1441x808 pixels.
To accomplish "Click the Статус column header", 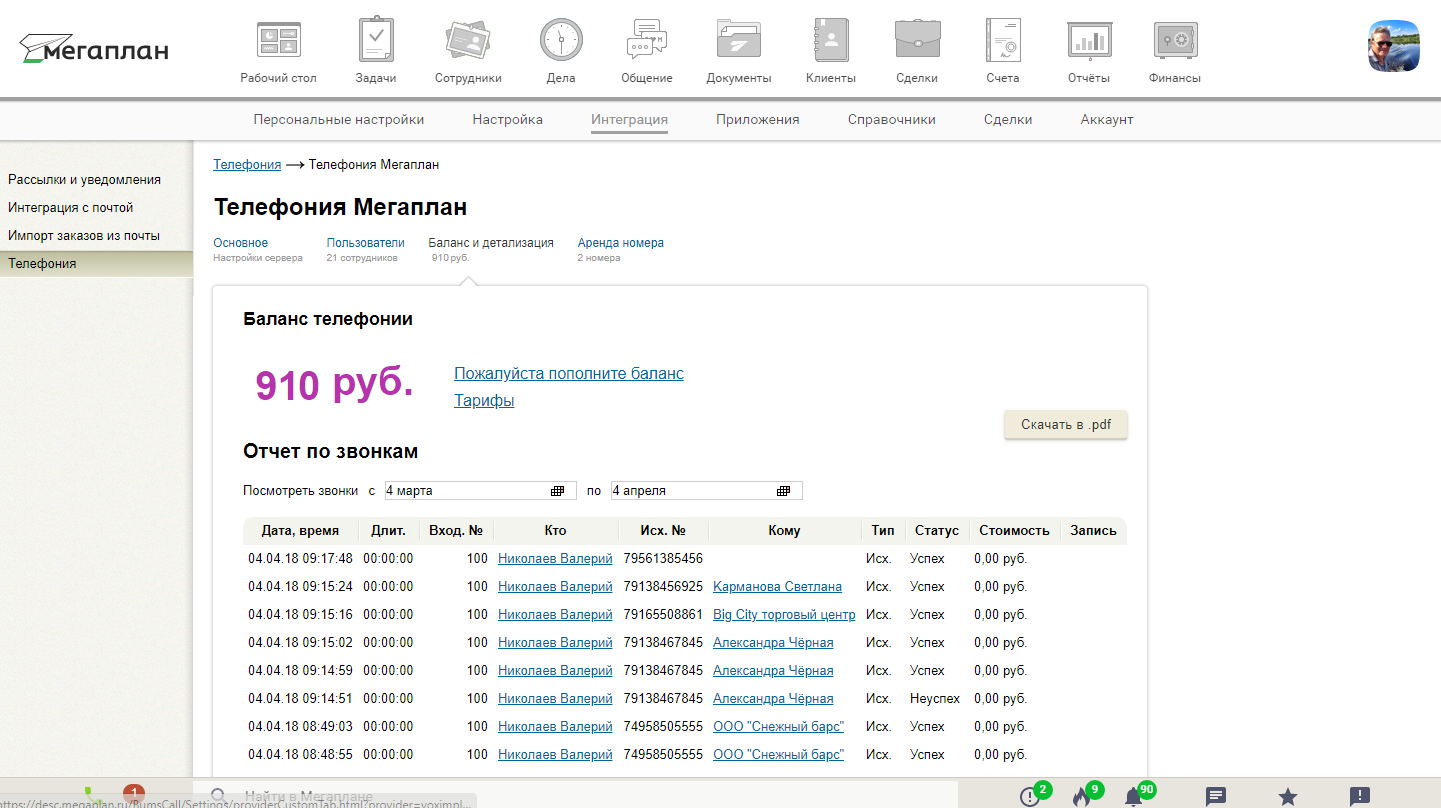I will 936,531.
